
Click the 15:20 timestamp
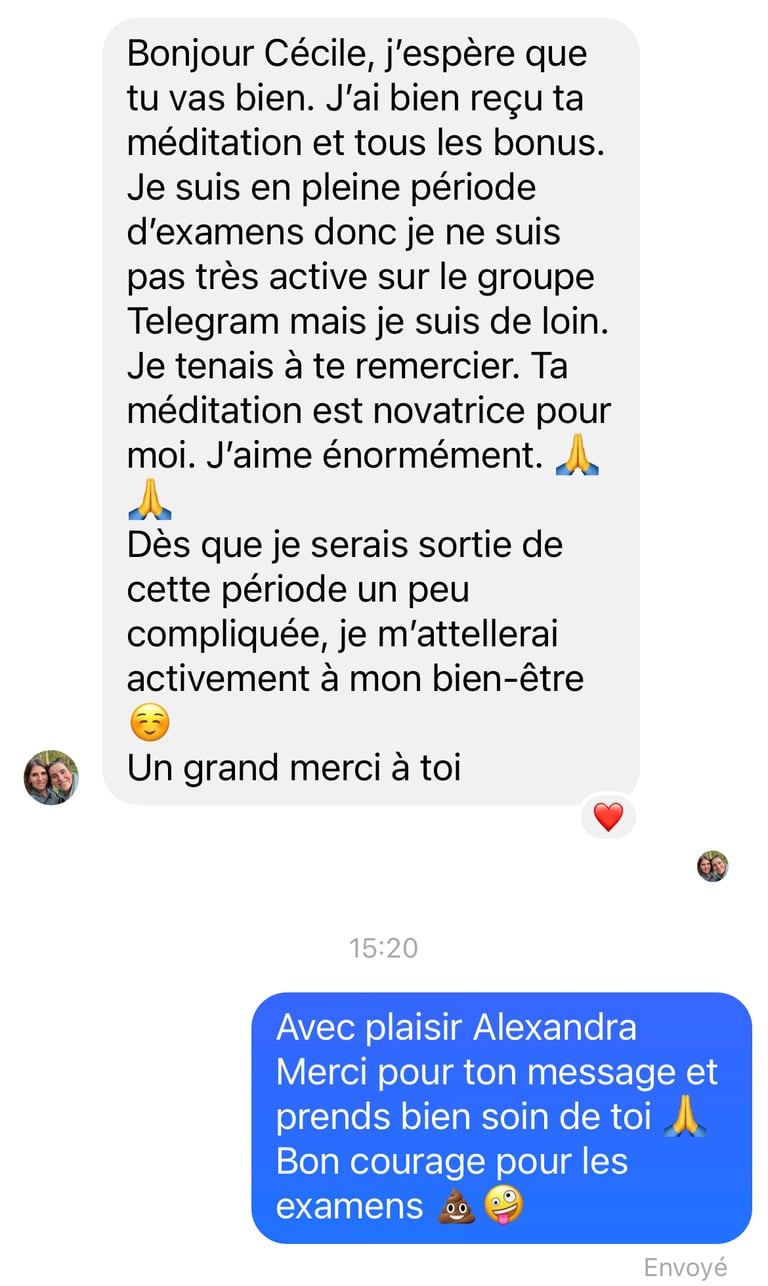(x=384, y=948)
